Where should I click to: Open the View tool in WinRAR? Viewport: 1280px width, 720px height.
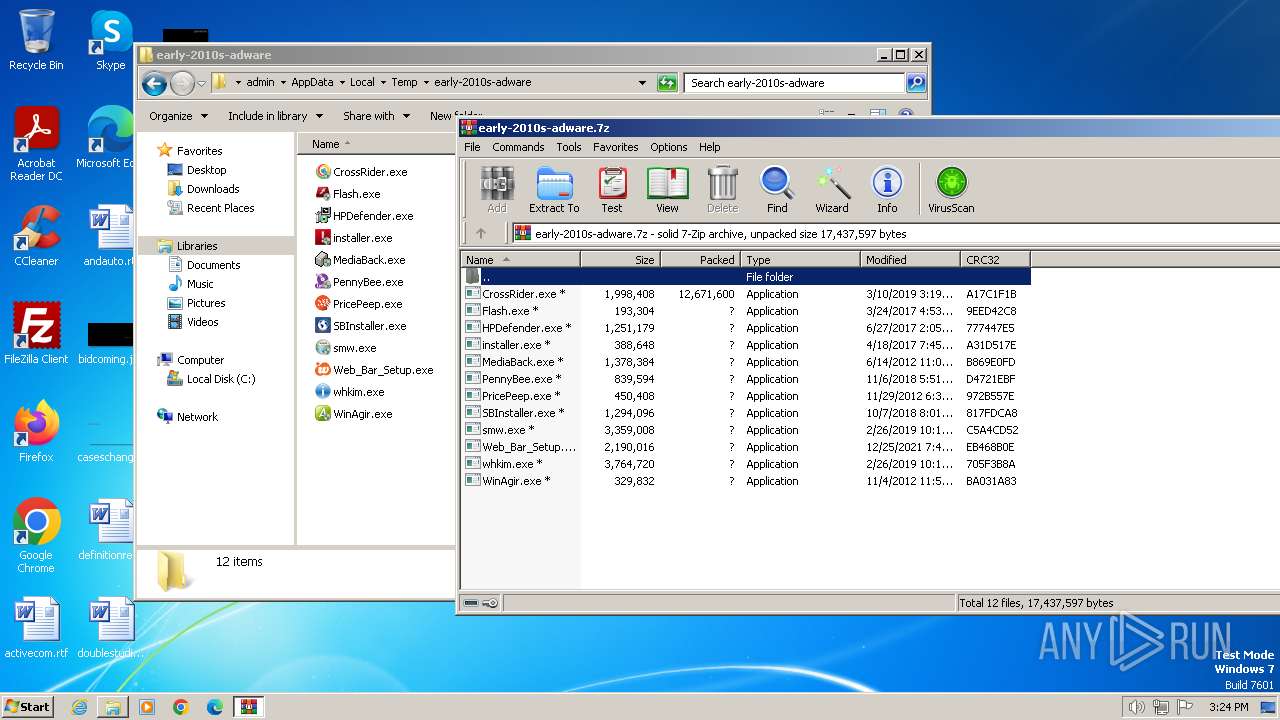click(x=667, y=189)
